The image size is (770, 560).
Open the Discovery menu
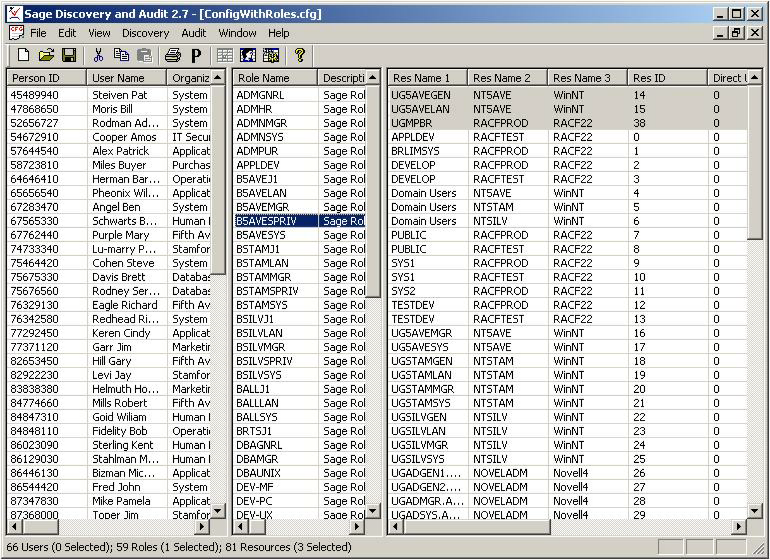145,33
